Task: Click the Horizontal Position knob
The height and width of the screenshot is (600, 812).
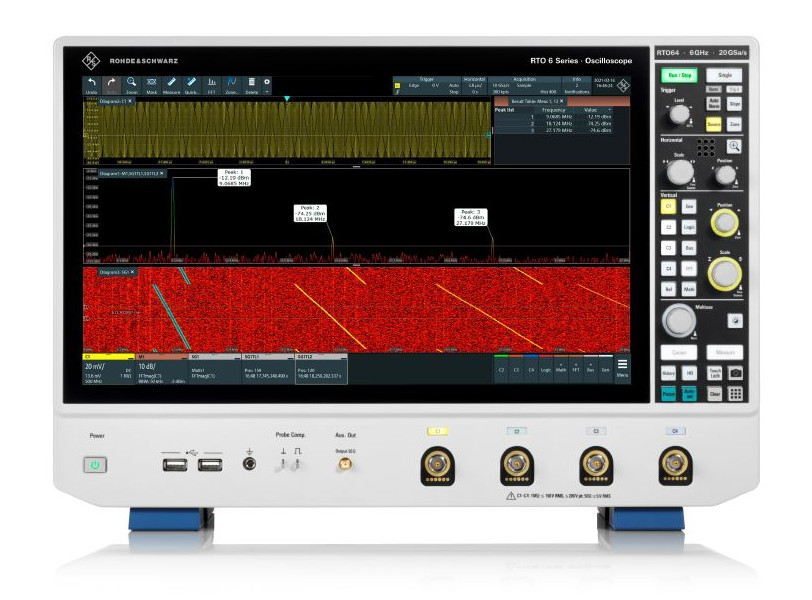Action: coord(725,175)
